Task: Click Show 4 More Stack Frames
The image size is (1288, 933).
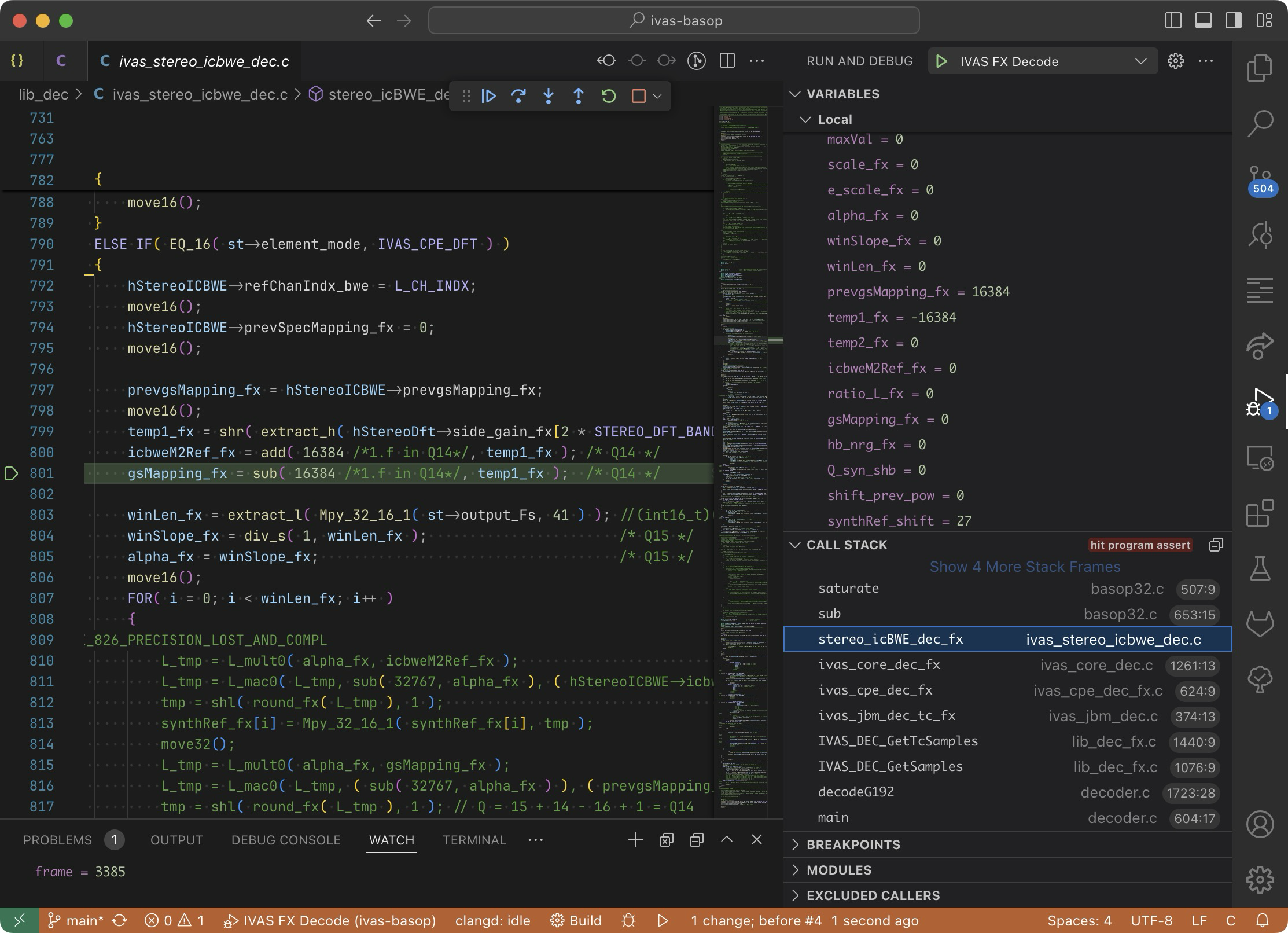Action: point(1024,567)
